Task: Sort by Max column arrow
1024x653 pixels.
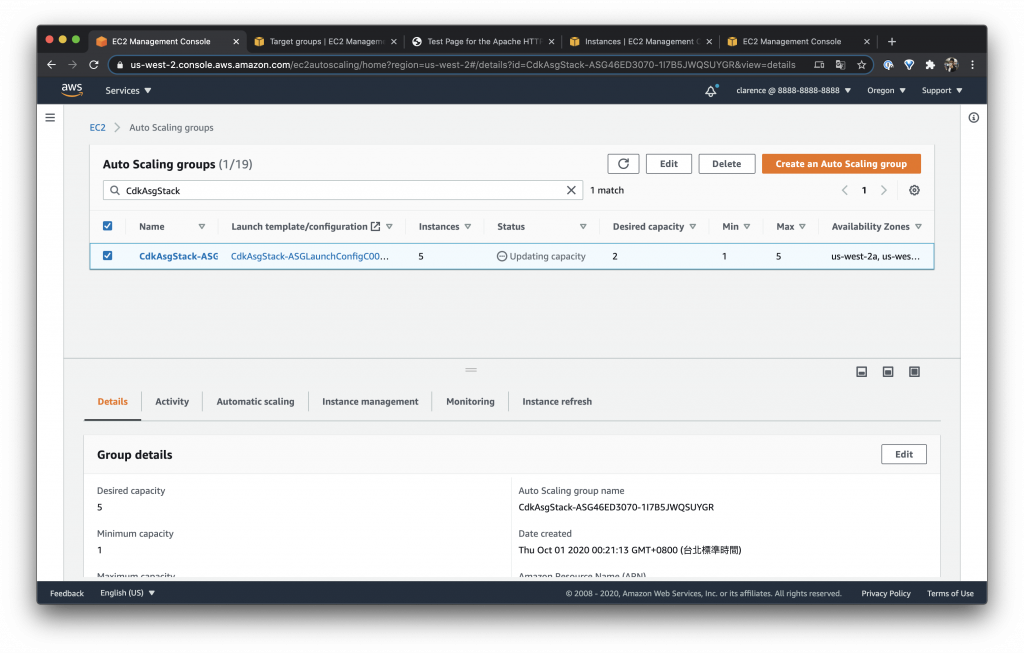Action: coord(803,227)
